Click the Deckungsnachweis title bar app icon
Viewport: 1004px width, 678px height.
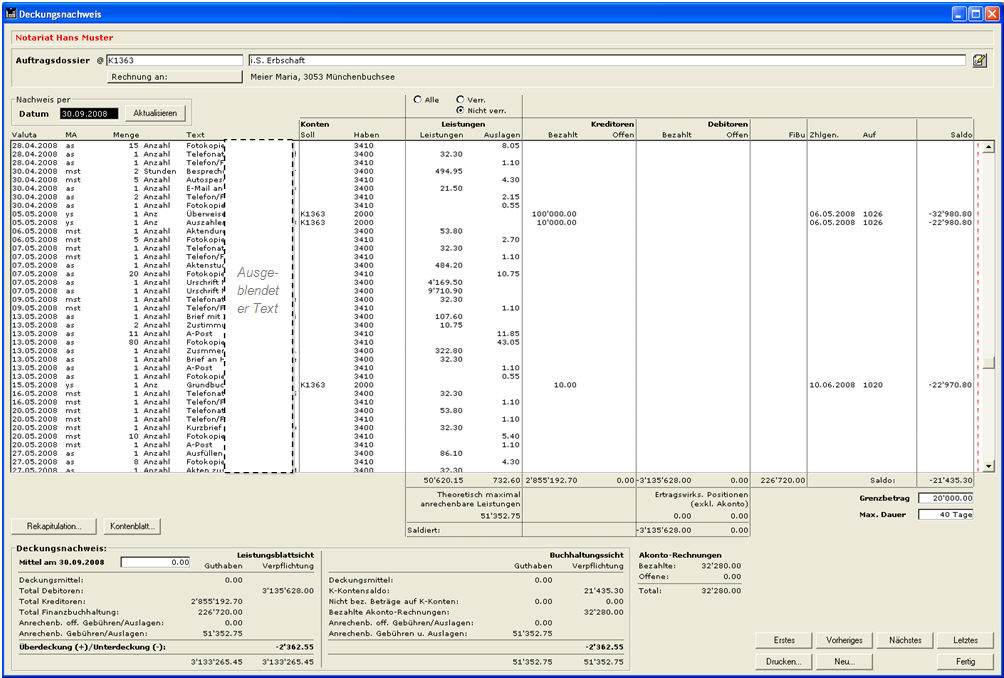[11, 13]
